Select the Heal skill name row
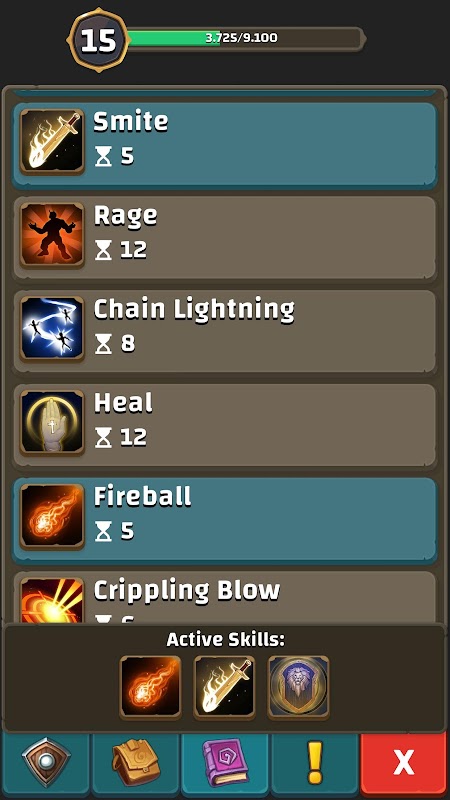 224,426
